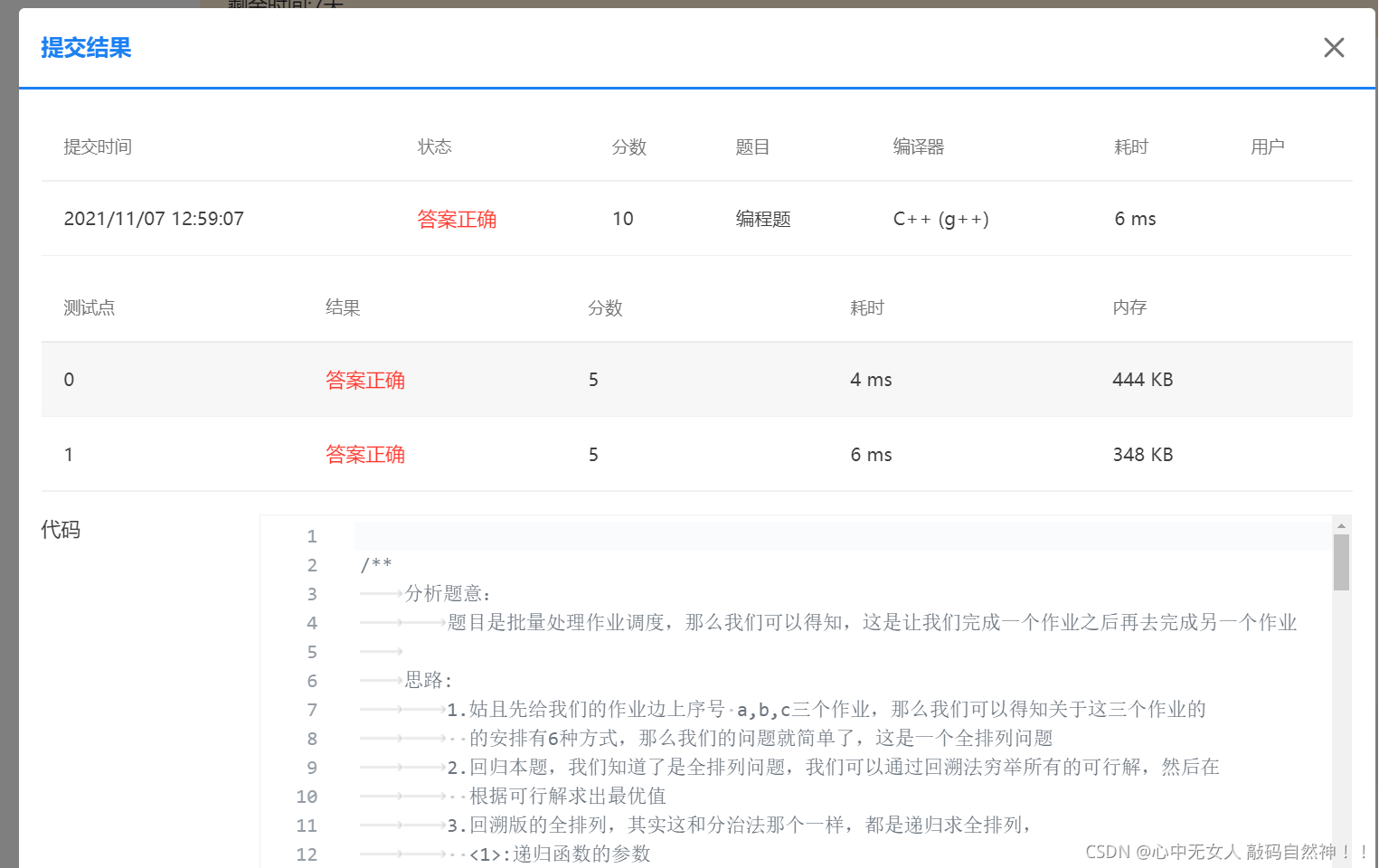
Task: Click the 编程题 problem type label
Action: point(762,218)
